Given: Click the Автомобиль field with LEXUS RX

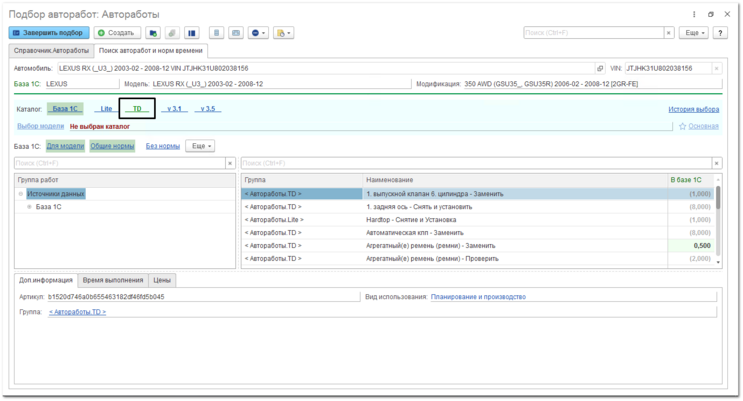Looking at the screenshot, I should [x=326, y=68].
